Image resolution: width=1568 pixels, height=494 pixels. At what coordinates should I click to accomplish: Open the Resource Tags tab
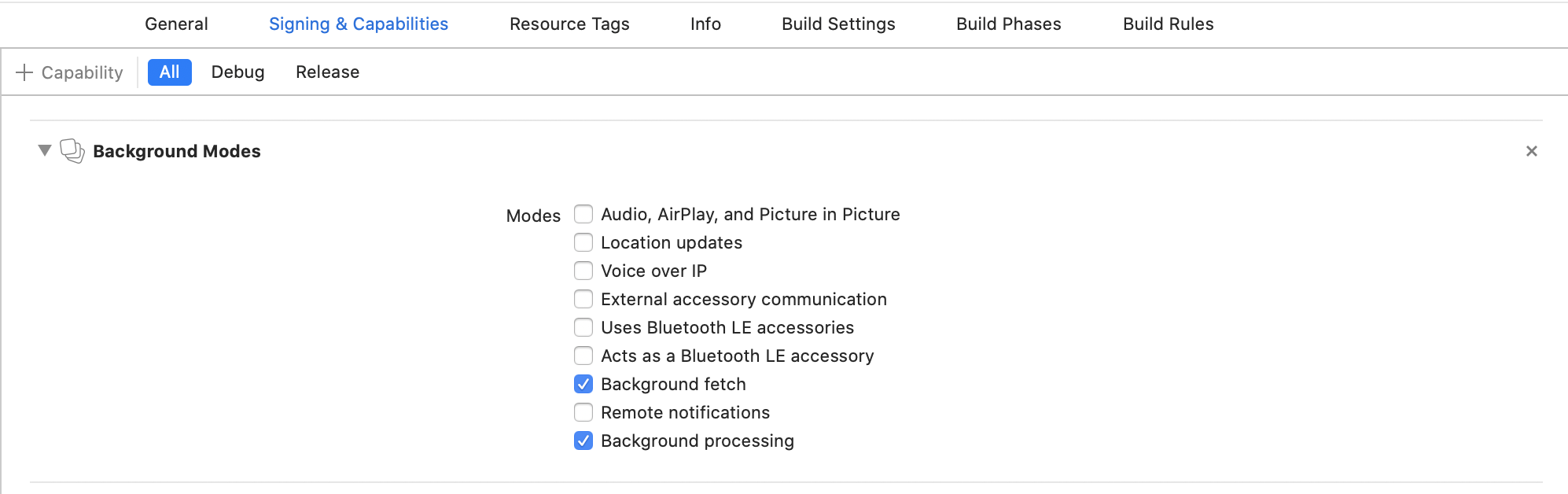coord(569,24)
